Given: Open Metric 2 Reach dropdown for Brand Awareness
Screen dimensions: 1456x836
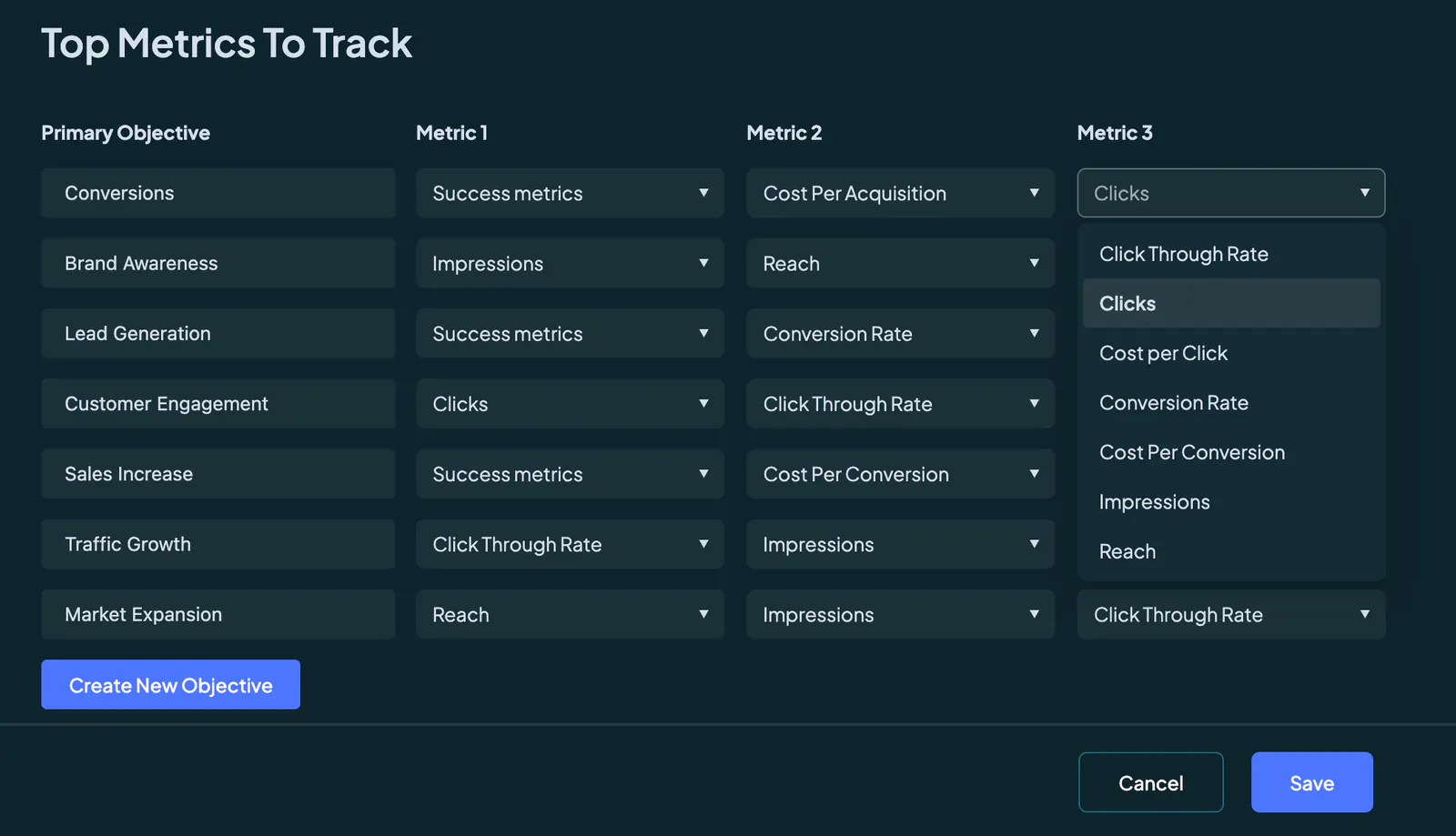Looking at the screenshot, I should click(900, 263).
